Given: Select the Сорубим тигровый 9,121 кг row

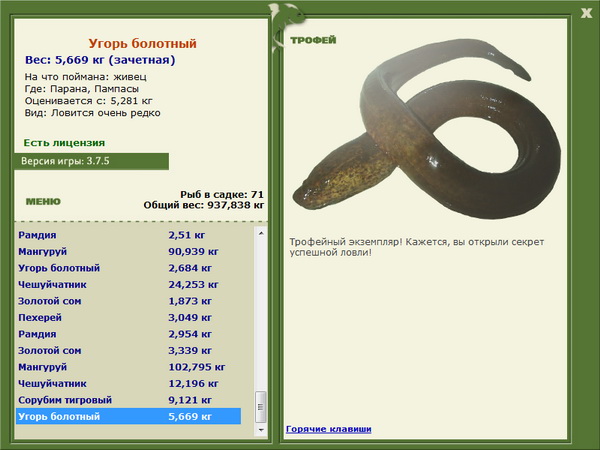Looking at the screenshot, I should (129, 399).
